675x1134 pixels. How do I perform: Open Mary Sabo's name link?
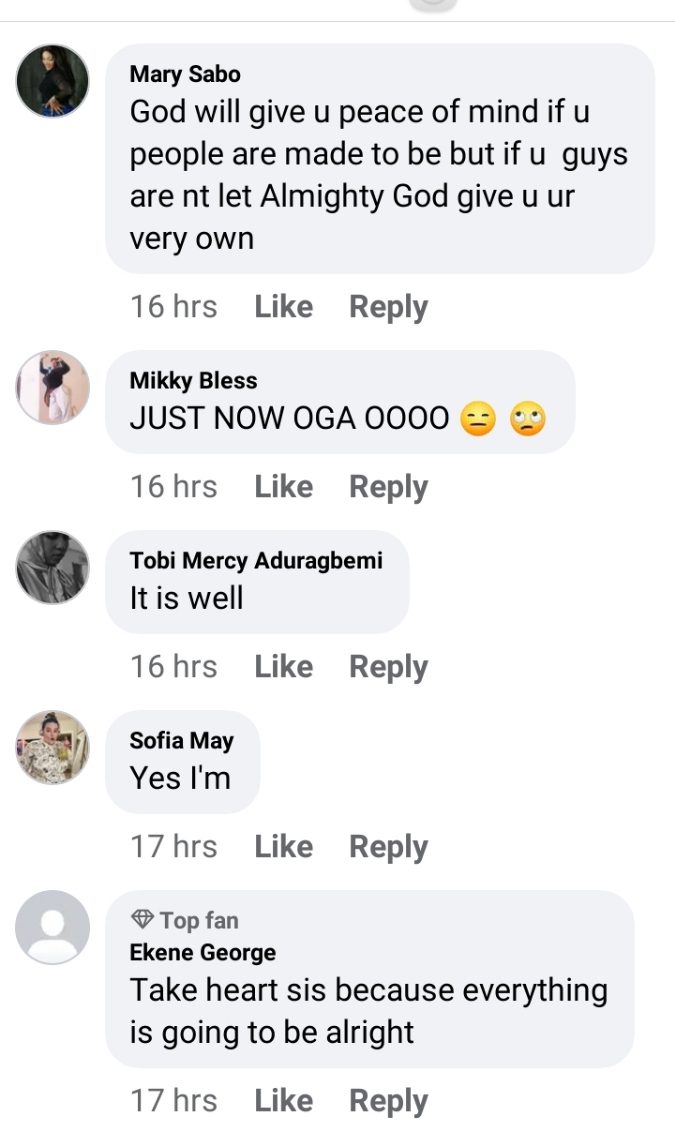pyautogui.click(x=185, y=74)
